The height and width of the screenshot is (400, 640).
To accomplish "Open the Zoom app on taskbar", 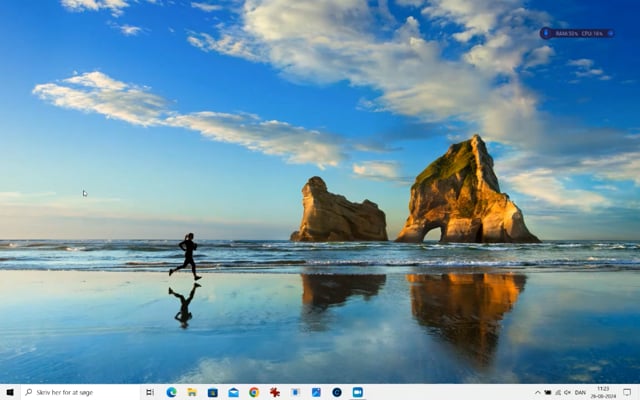I will (357, 392).
